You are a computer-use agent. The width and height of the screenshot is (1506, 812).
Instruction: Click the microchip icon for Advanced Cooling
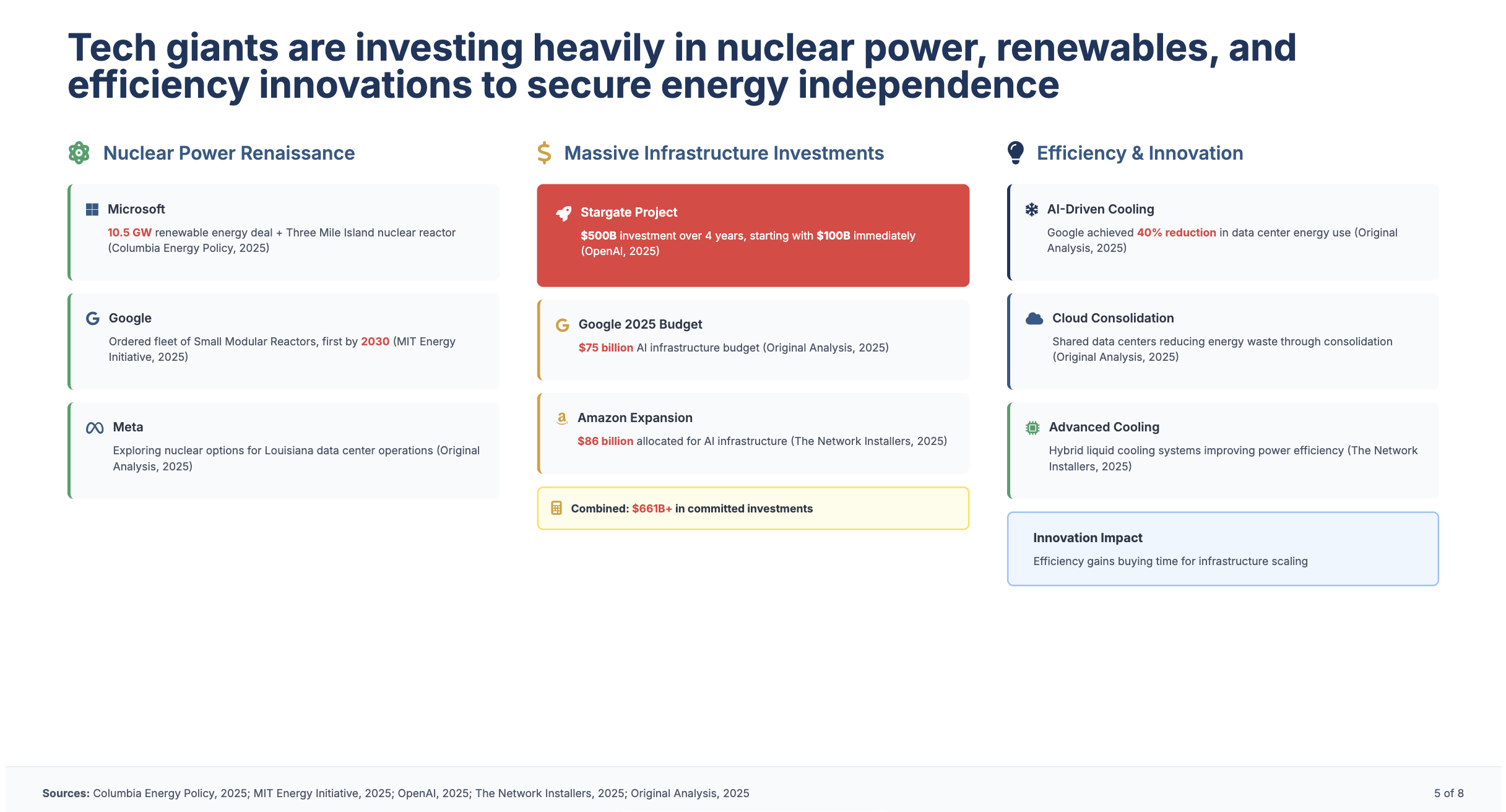[1032, 428]
